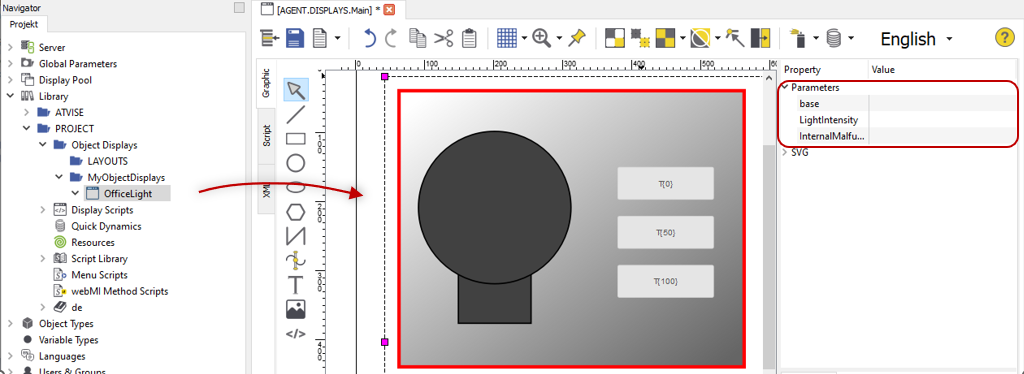This screenshot has width=1024, height=374.
Task: Open dropdown arrow beside the grid icon
Action: click(524, 39)
